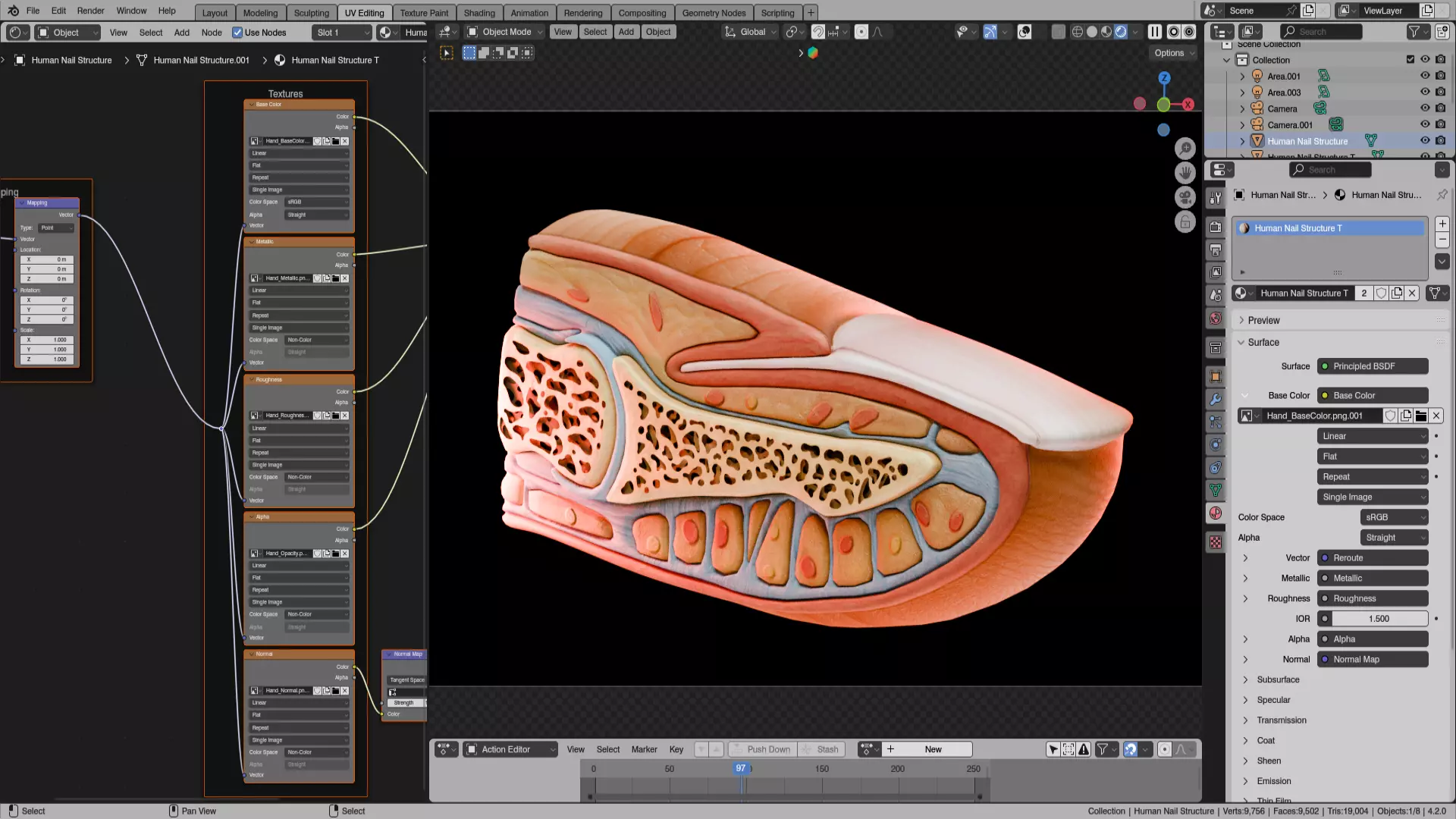1456x819 pixels.
Task: Click the zoom magnifier gizmo in viewport
Action: click(x=1185, y=149)
